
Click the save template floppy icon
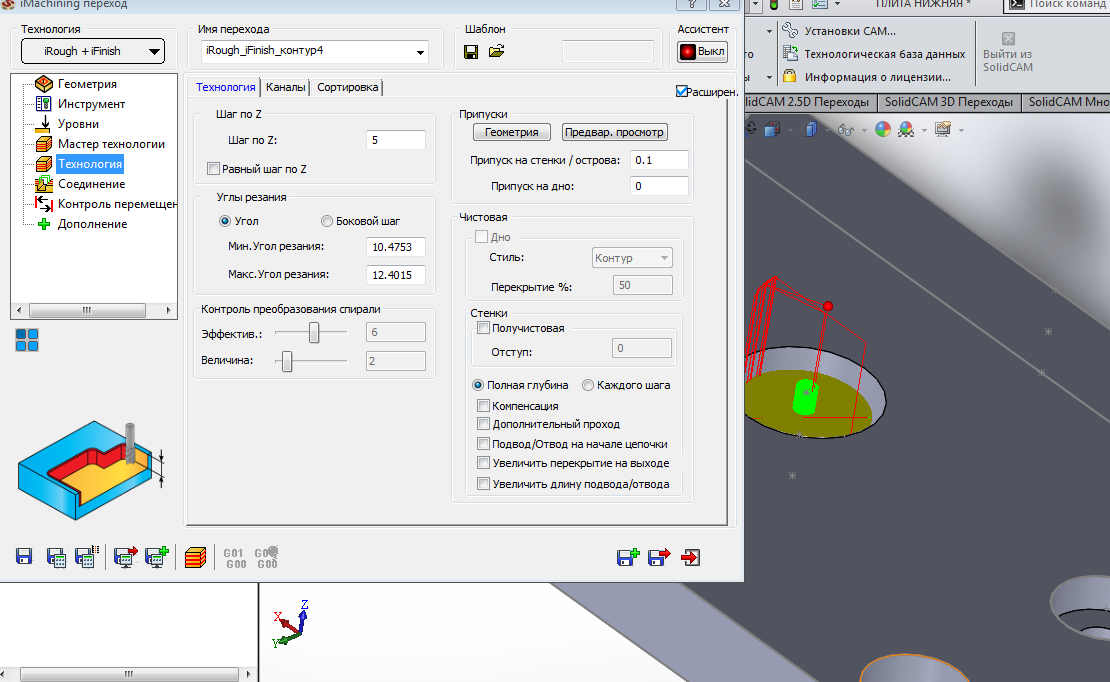coord(471,52)
